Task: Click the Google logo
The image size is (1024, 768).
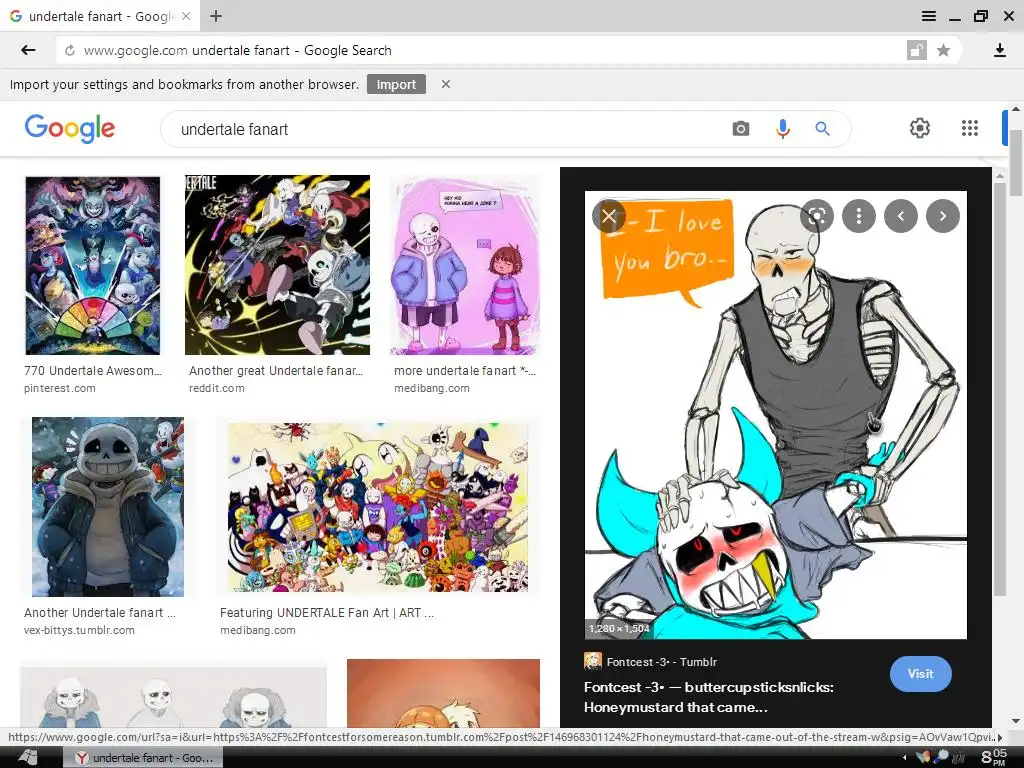Action: (70, 128)
